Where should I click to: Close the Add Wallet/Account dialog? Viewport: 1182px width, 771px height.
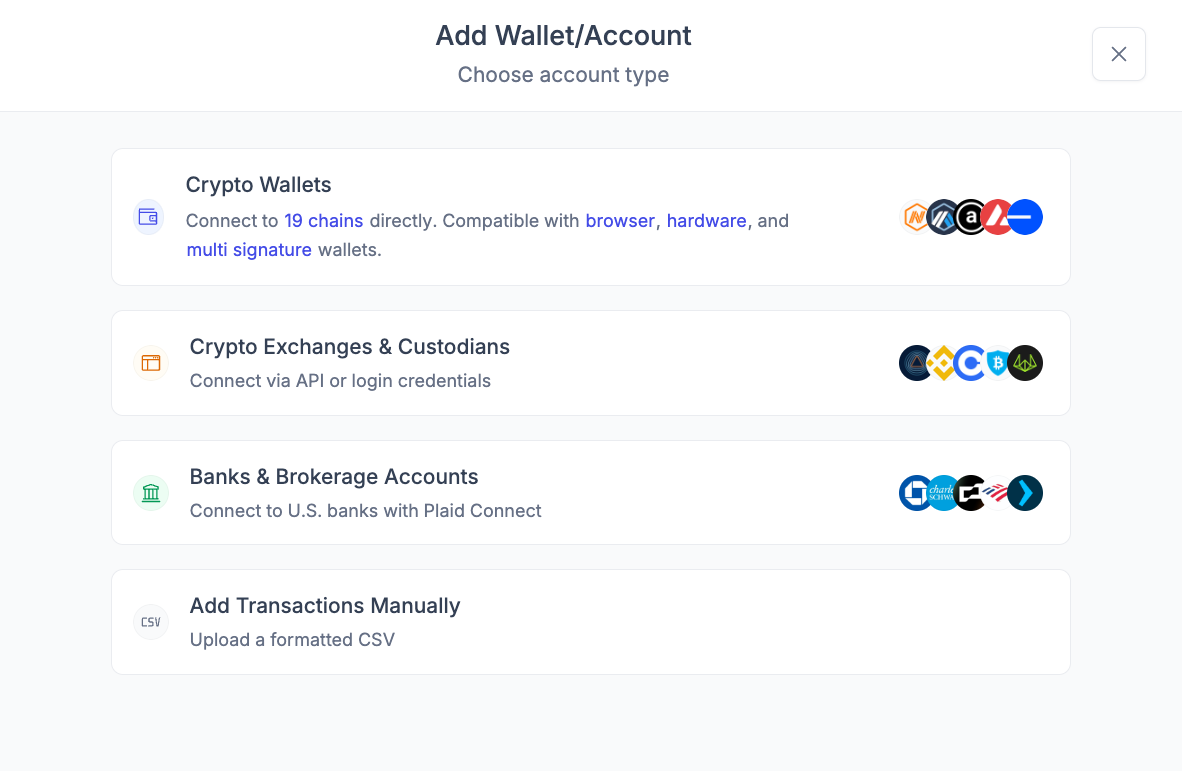(x=1118, y=54)
